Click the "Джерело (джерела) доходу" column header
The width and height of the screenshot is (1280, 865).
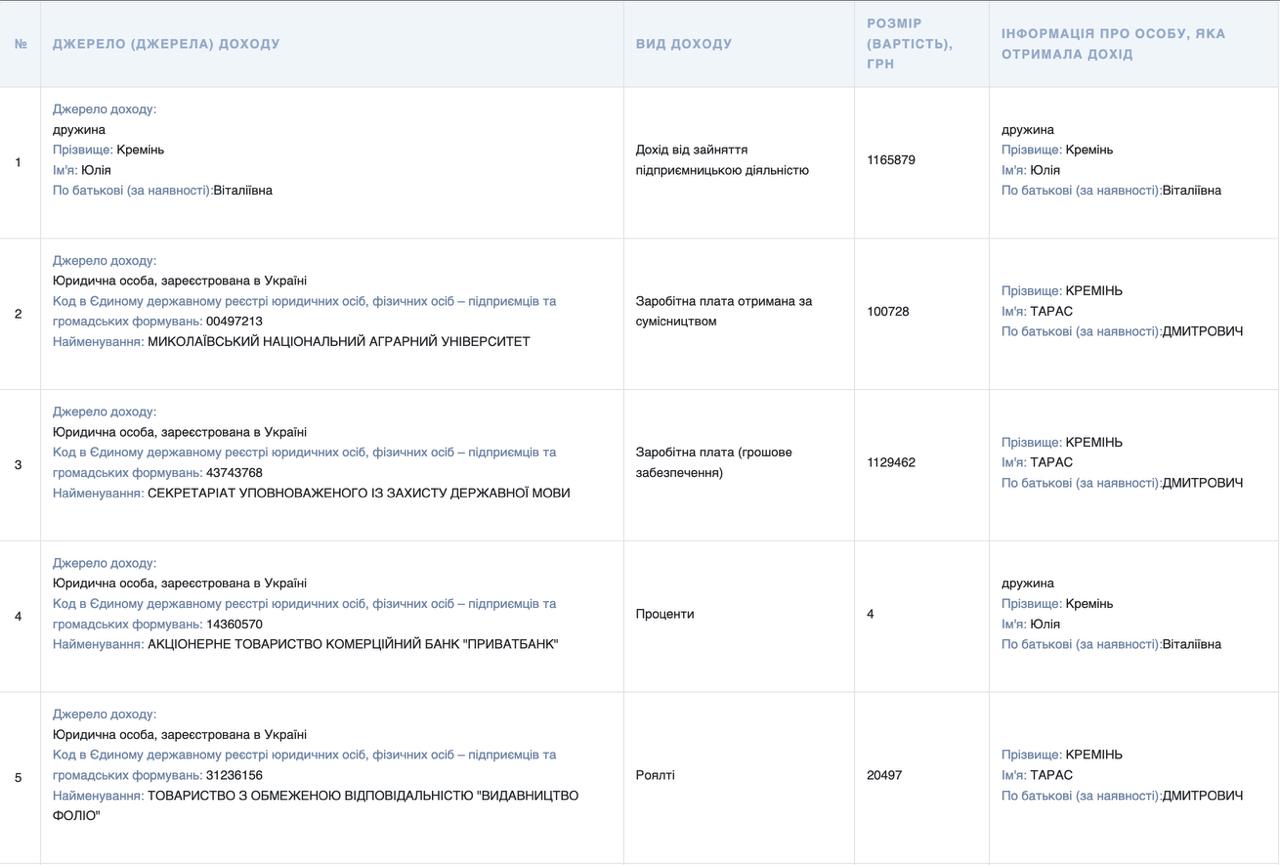[166, 44]
